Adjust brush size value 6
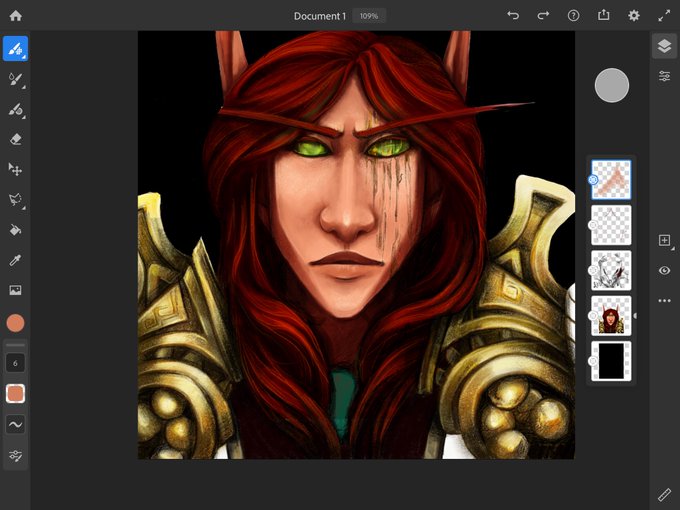 [16, 363]
